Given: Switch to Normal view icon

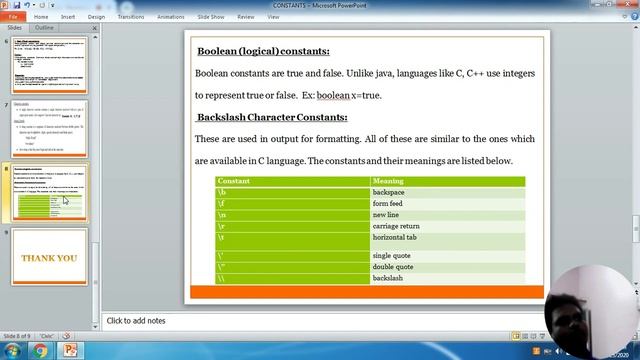Looking at the screenshot, I should [x=516, y=336].
